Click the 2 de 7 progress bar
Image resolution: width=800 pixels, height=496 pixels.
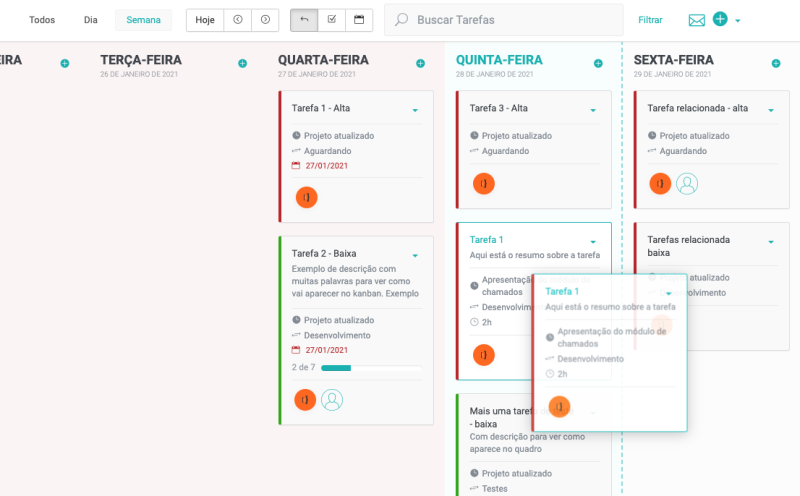pos(370,368)
